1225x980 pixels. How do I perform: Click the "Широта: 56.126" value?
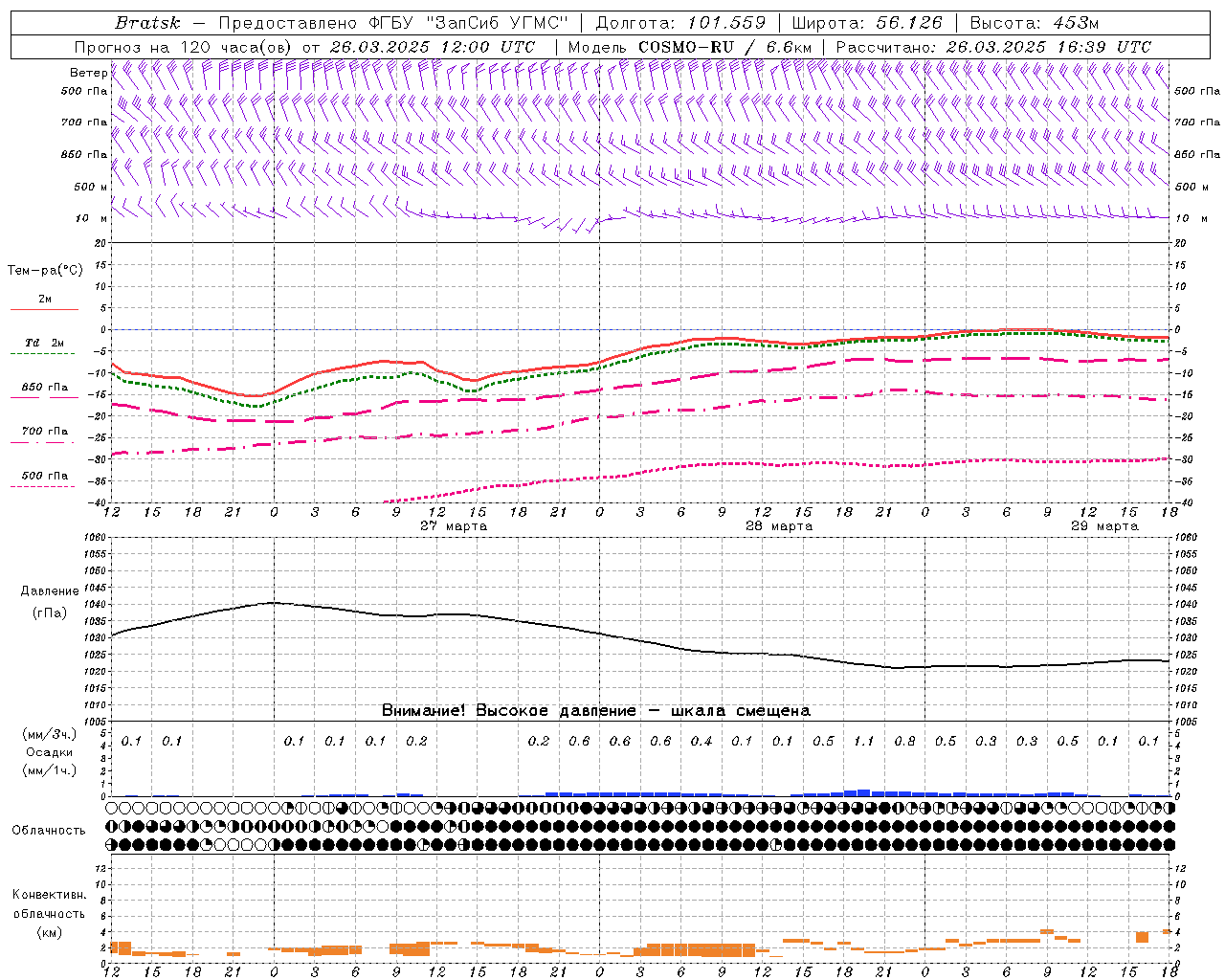(x=867, y=23)
